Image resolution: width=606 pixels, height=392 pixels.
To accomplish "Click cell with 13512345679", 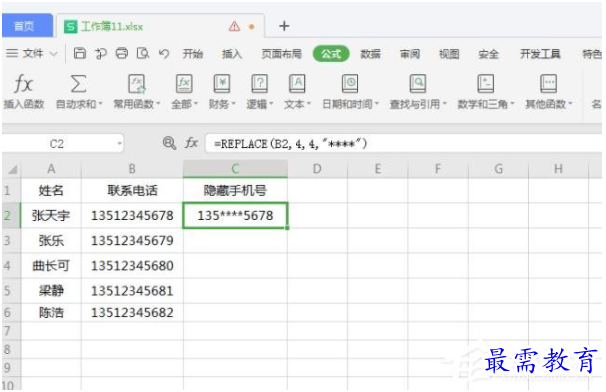I will pyautogui.click(x=132, y=240).
